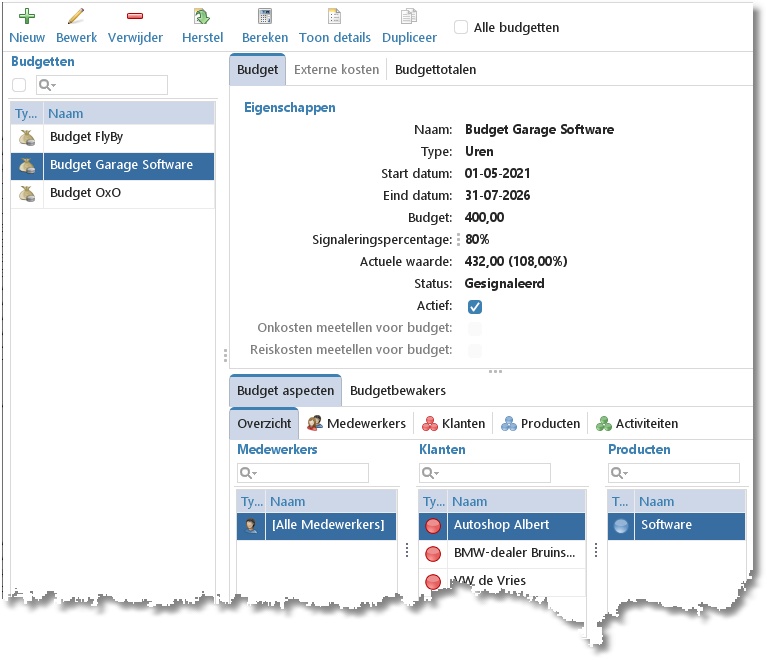Click the Toon details document icon
This screenshot has width=767, height=661.
(x=335, y=16)
